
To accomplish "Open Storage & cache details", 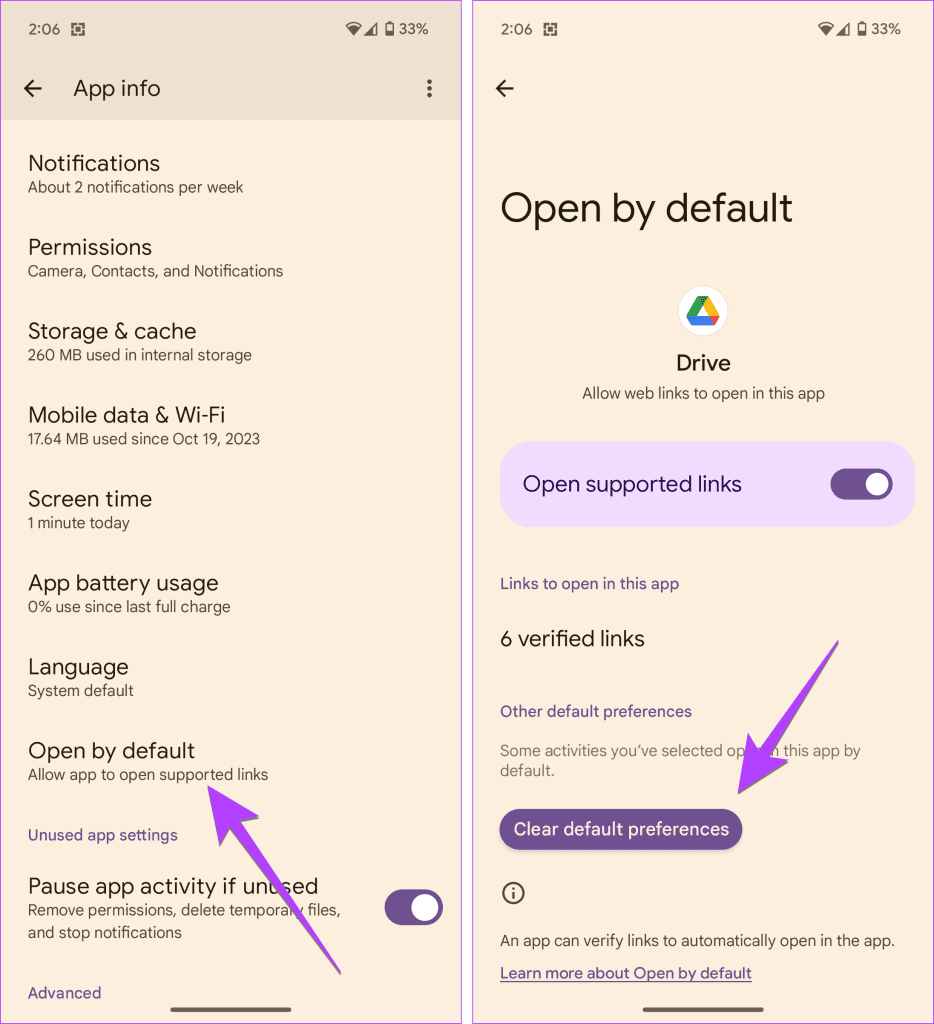I will point(231,342).
